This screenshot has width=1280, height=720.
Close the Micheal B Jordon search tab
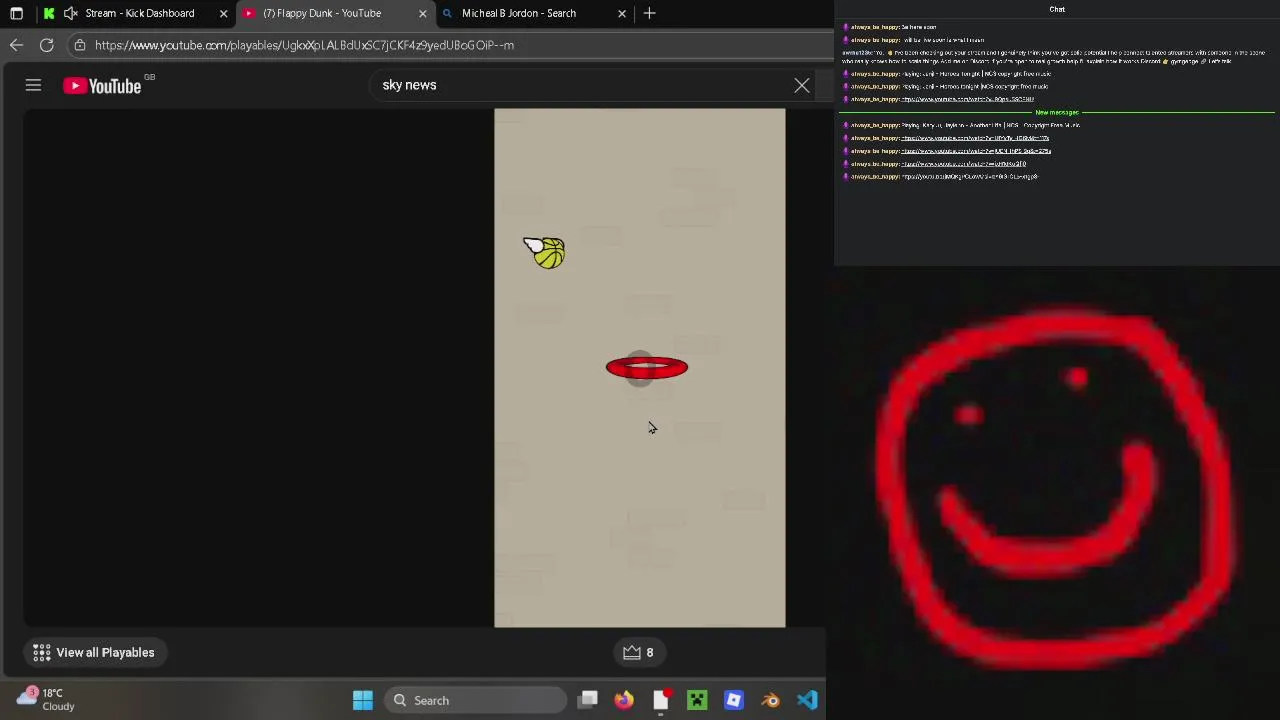point(622,13)
